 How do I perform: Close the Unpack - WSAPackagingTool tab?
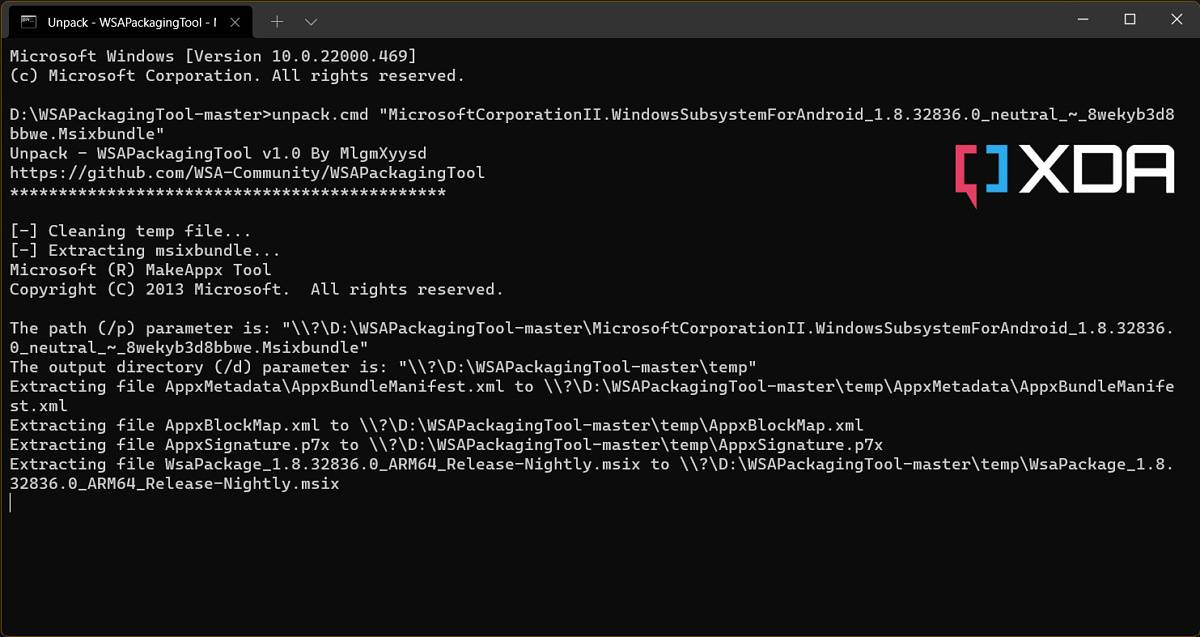[x=234, y=19]
